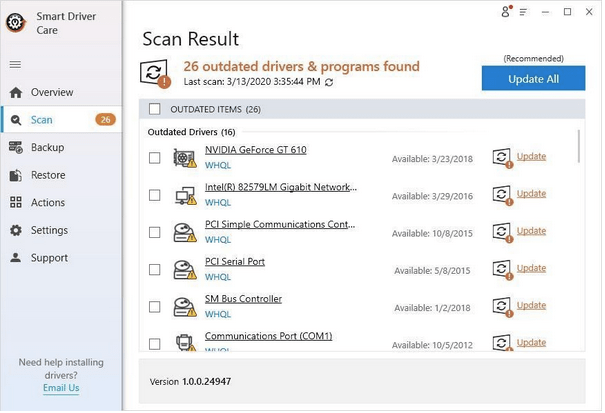Image resolution: width=605 pixels, height=413 pixels.
Task: Open the options menu lines icon at top right
Action: pyautogui.click(x=523, y=12)
